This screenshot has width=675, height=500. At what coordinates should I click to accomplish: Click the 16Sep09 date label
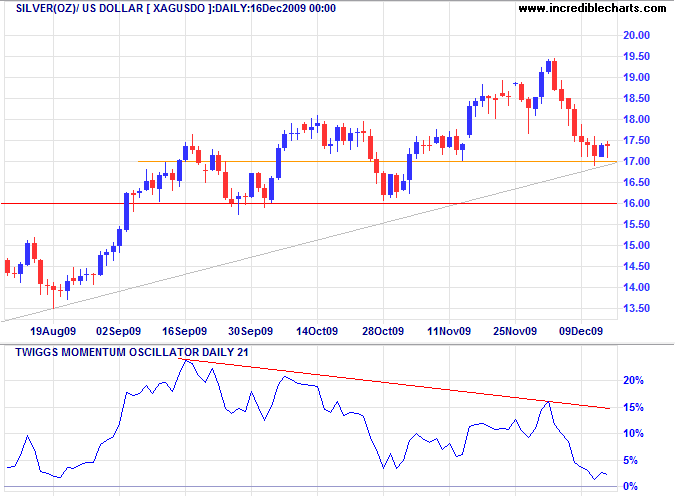[184, 331]
